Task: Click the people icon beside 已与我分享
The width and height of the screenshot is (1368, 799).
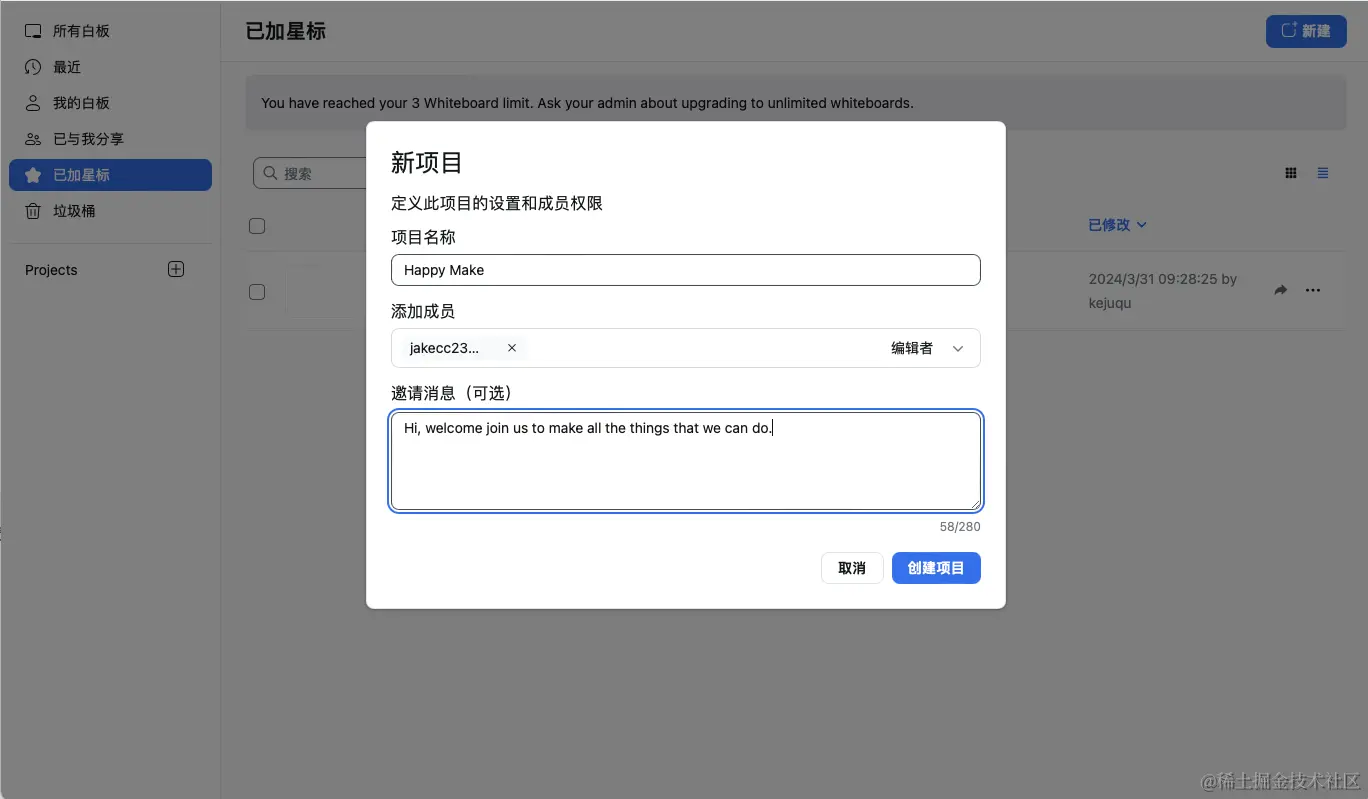Action: point(33,139)
